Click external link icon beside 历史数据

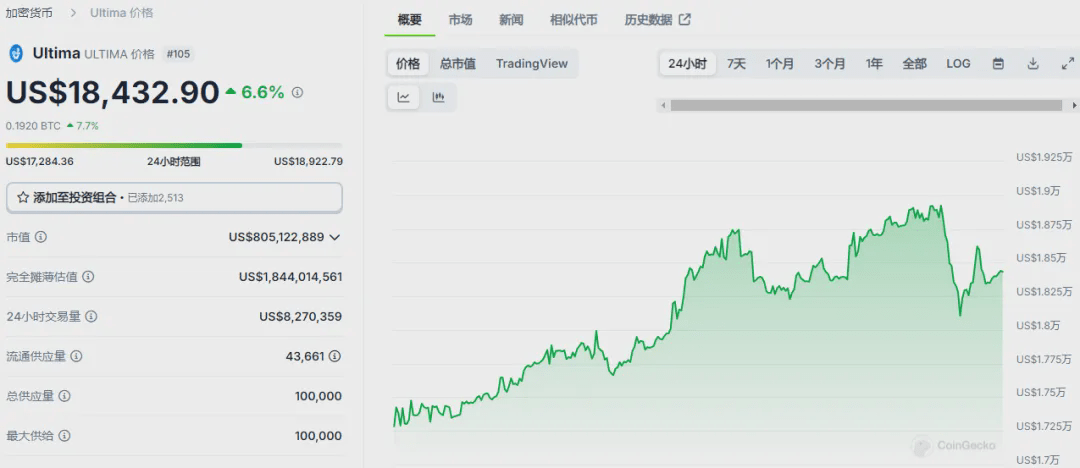[x=685, y=19]
